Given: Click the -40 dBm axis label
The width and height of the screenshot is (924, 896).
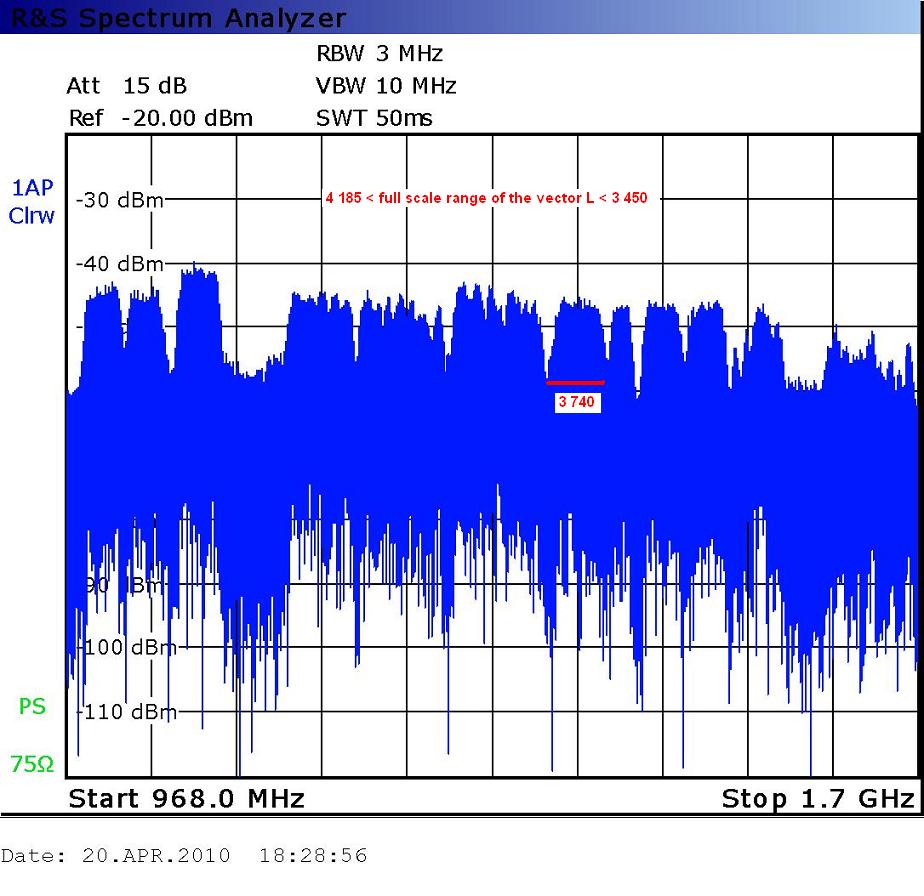Looking at the screenshot, I should tap(120, 264).
